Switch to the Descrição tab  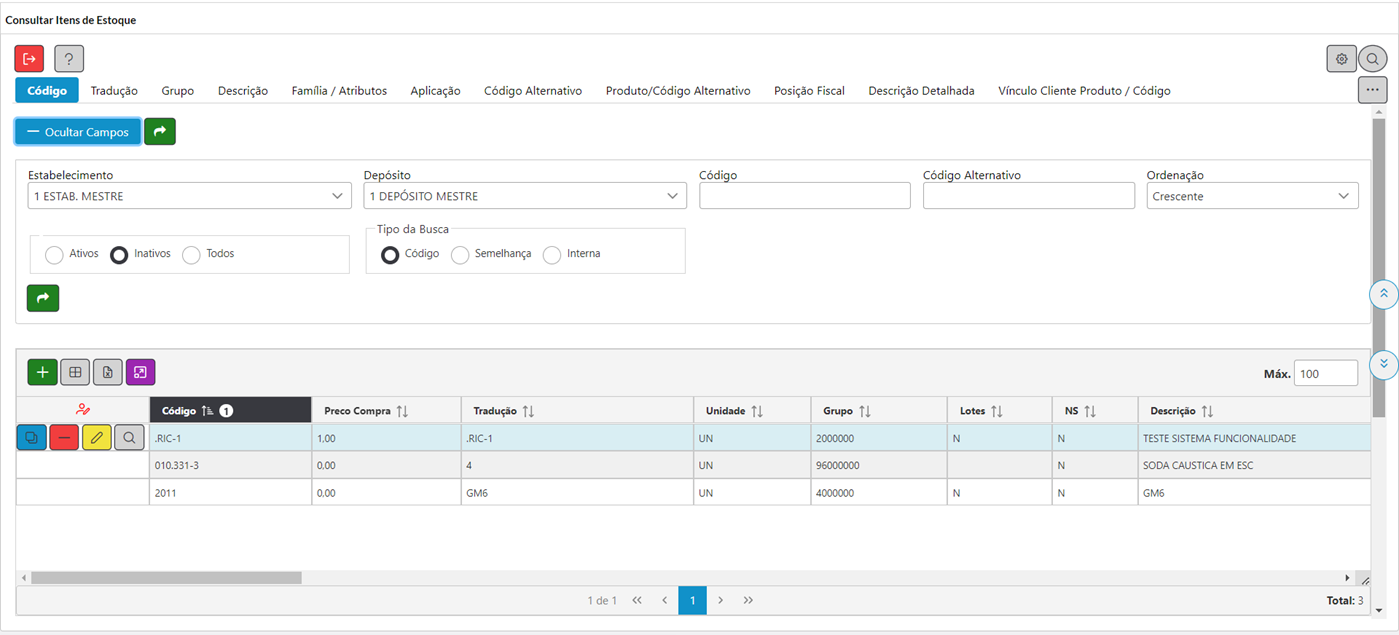[x=243, y=90]
